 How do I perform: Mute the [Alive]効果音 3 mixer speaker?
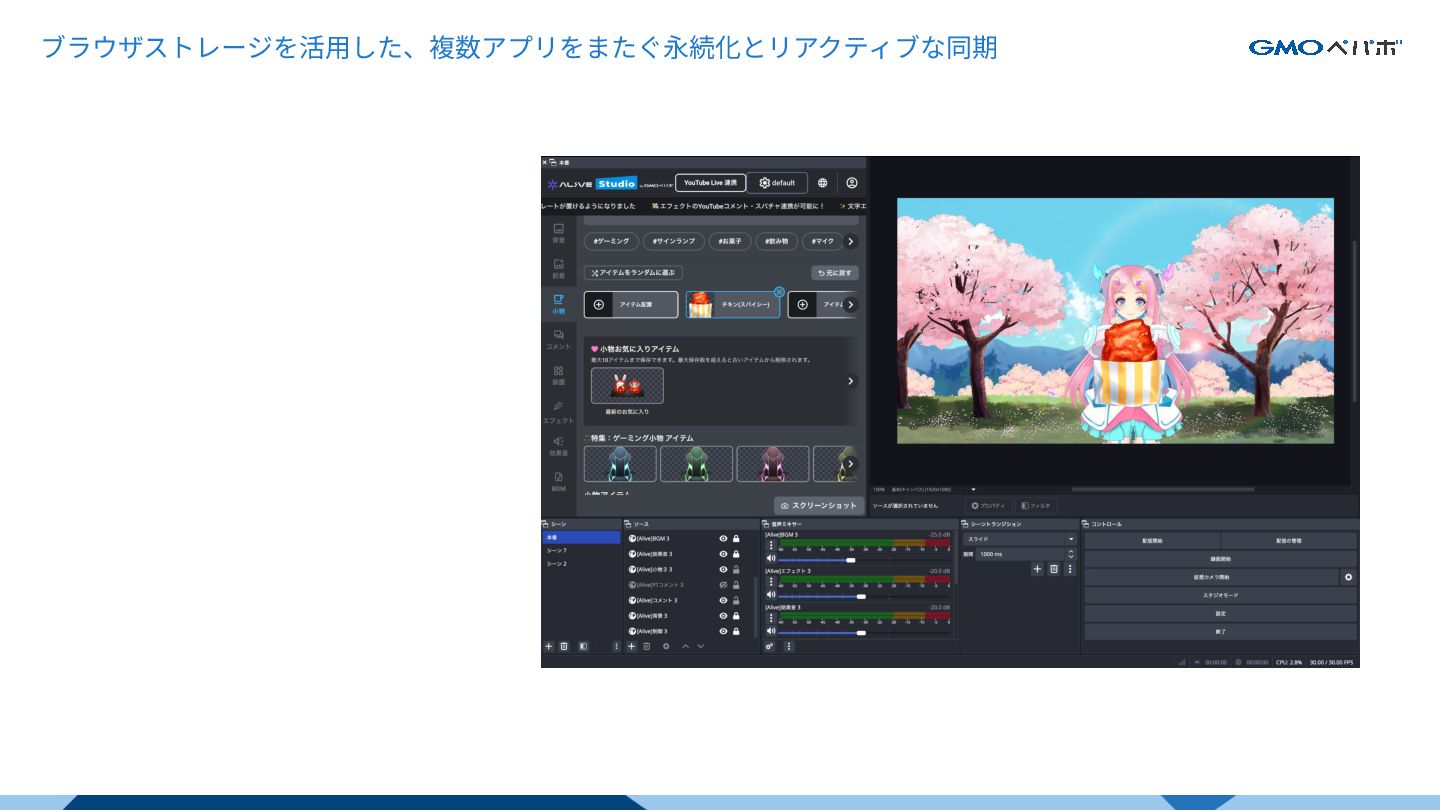pos(771,631)
